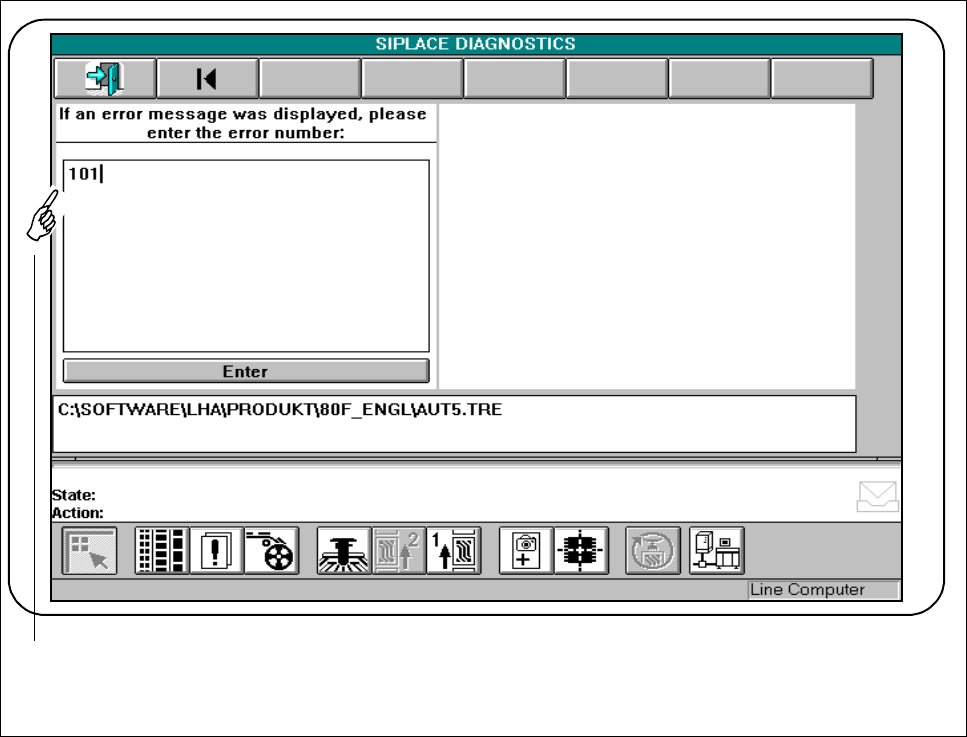The image size is (967, 737).
Task: Open the component tape reel icon
Action: (x=271, y=551)
